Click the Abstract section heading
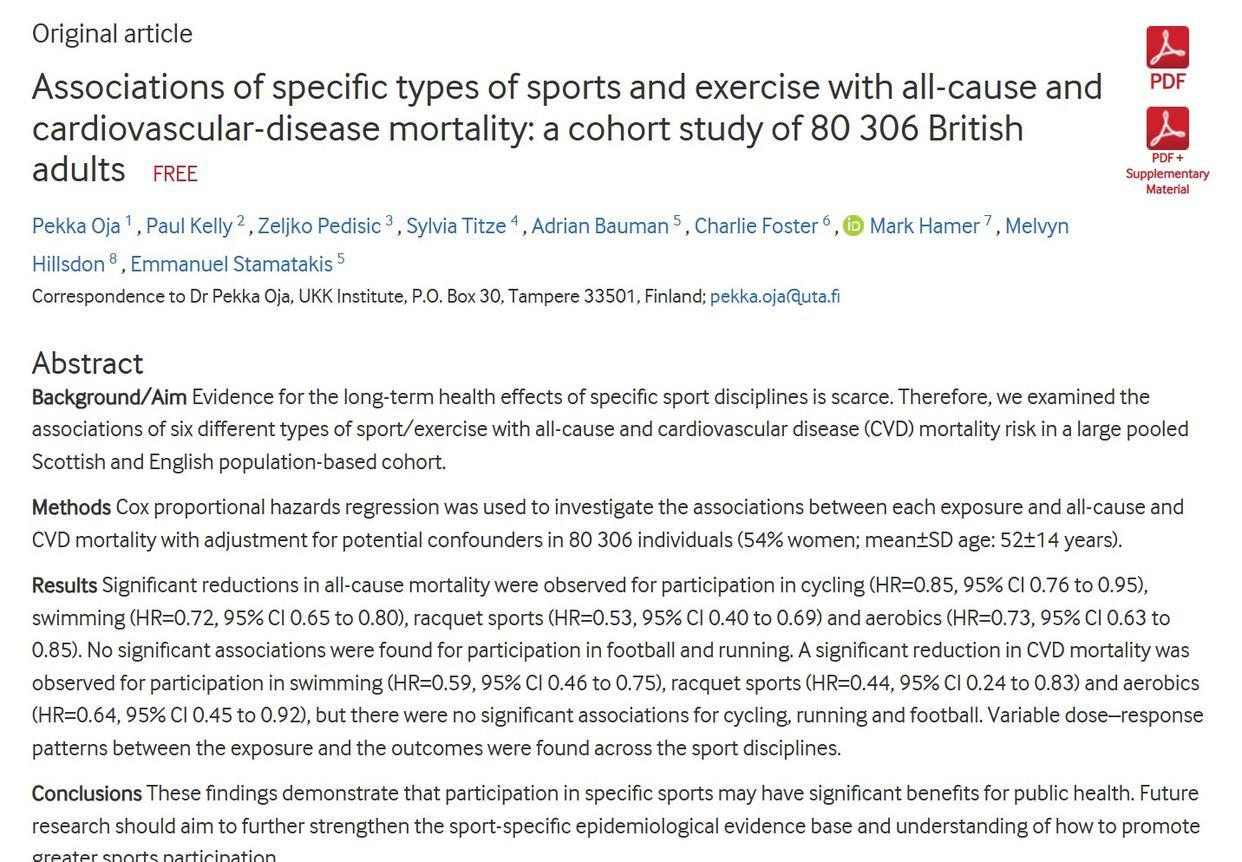 click(88, 362)
